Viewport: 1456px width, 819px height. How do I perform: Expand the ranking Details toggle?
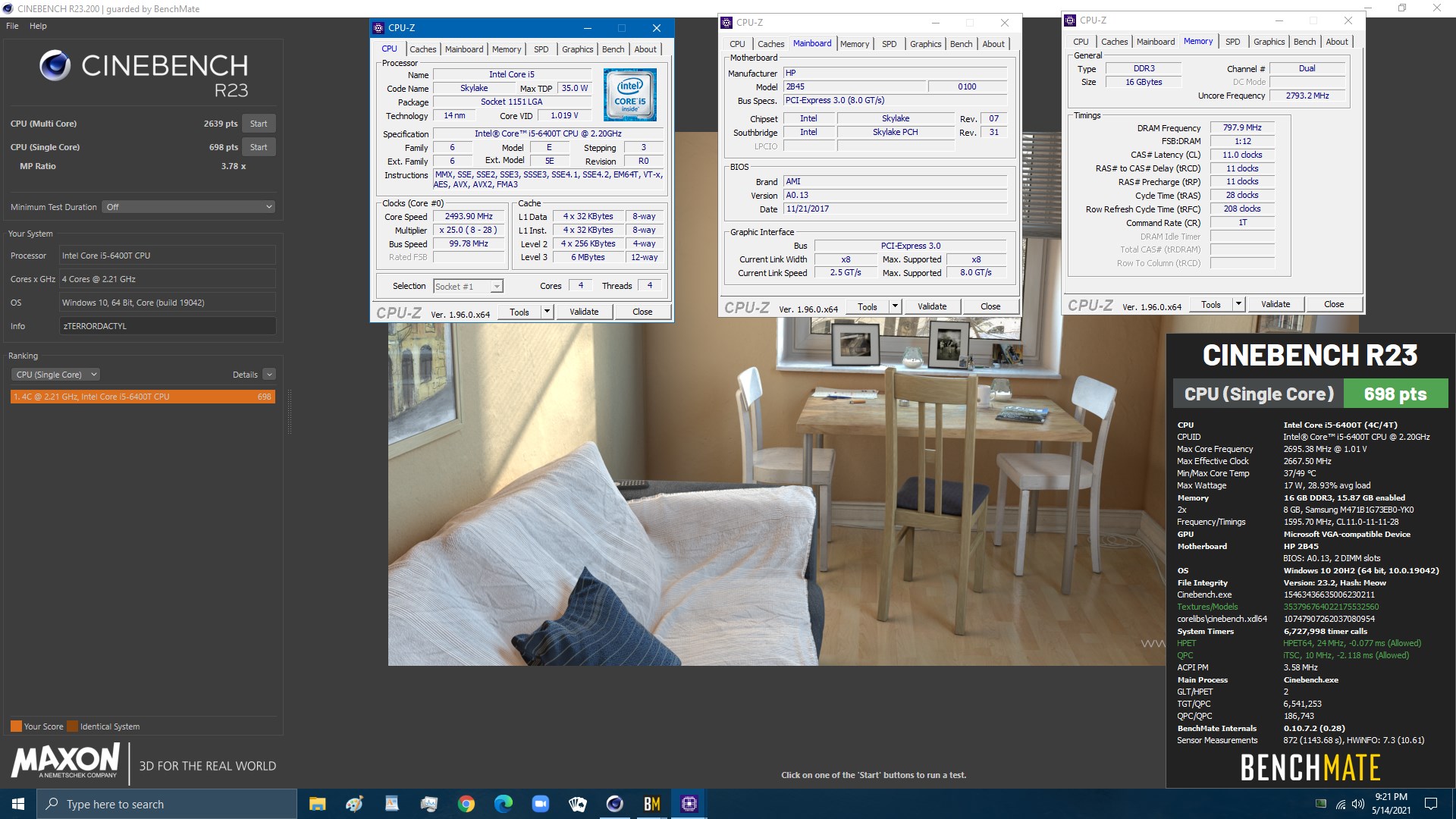tap(269, 375)
